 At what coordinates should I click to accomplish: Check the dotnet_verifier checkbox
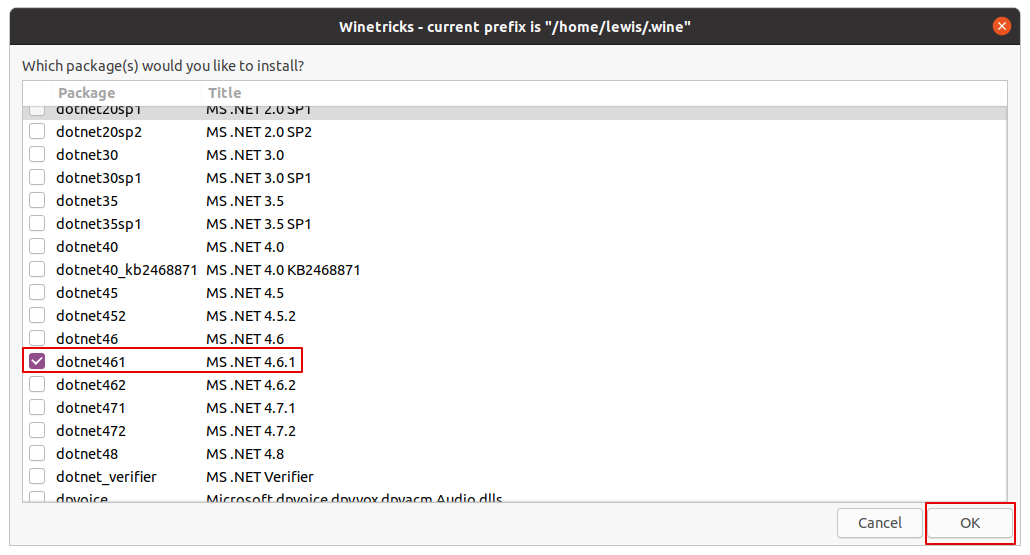click(x=37, y=476)
